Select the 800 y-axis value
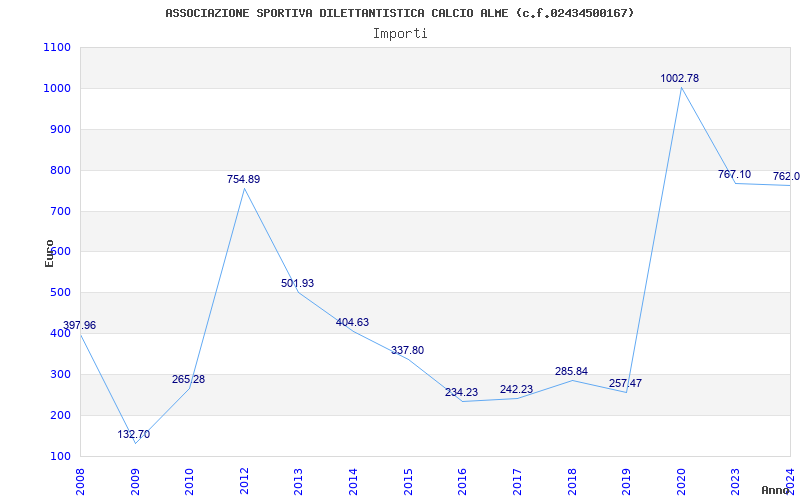 point(60,170)
